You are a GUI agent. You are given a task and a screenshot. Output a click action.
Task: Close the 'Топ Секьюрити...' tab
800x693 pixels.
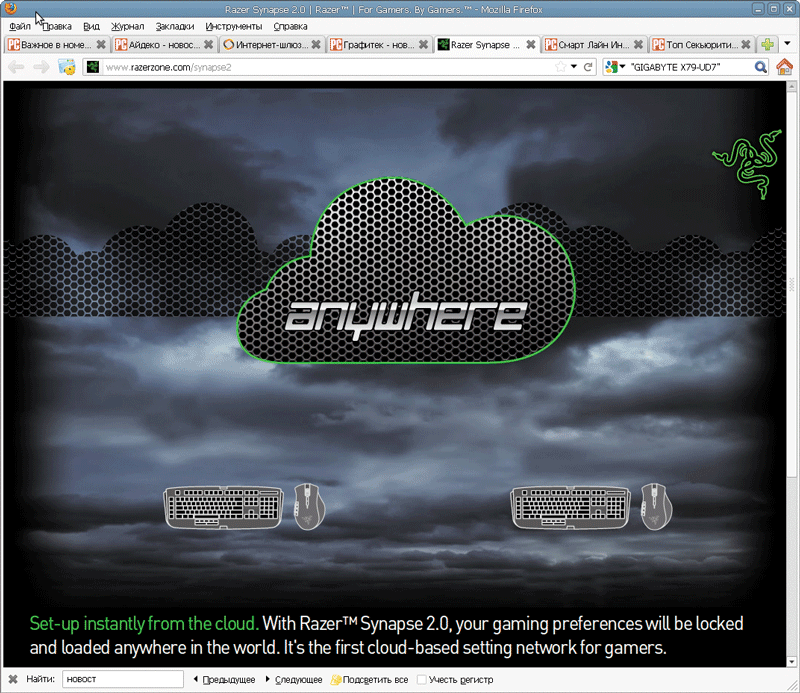(x=745, y=45)
